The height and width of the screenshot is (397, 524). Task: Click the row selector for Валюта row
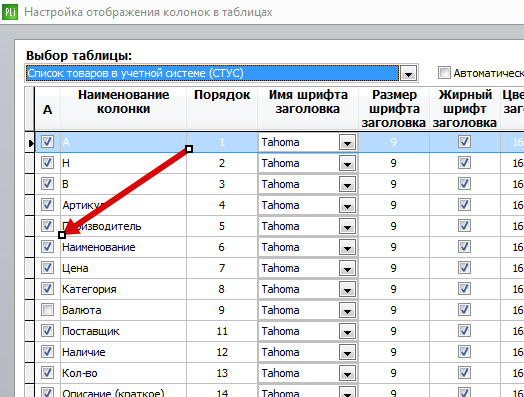tap(30, 310)
